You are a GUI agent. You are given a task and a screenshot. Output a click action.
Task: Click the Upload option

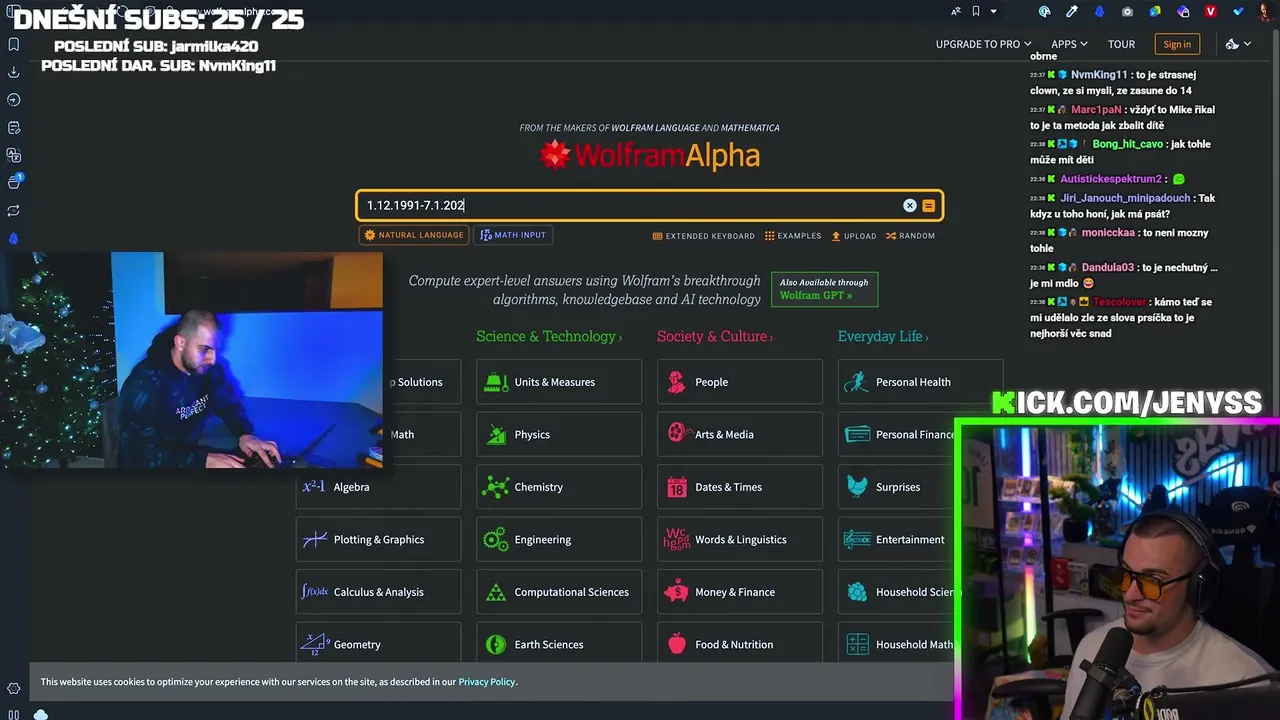click(x=854, y=236)
